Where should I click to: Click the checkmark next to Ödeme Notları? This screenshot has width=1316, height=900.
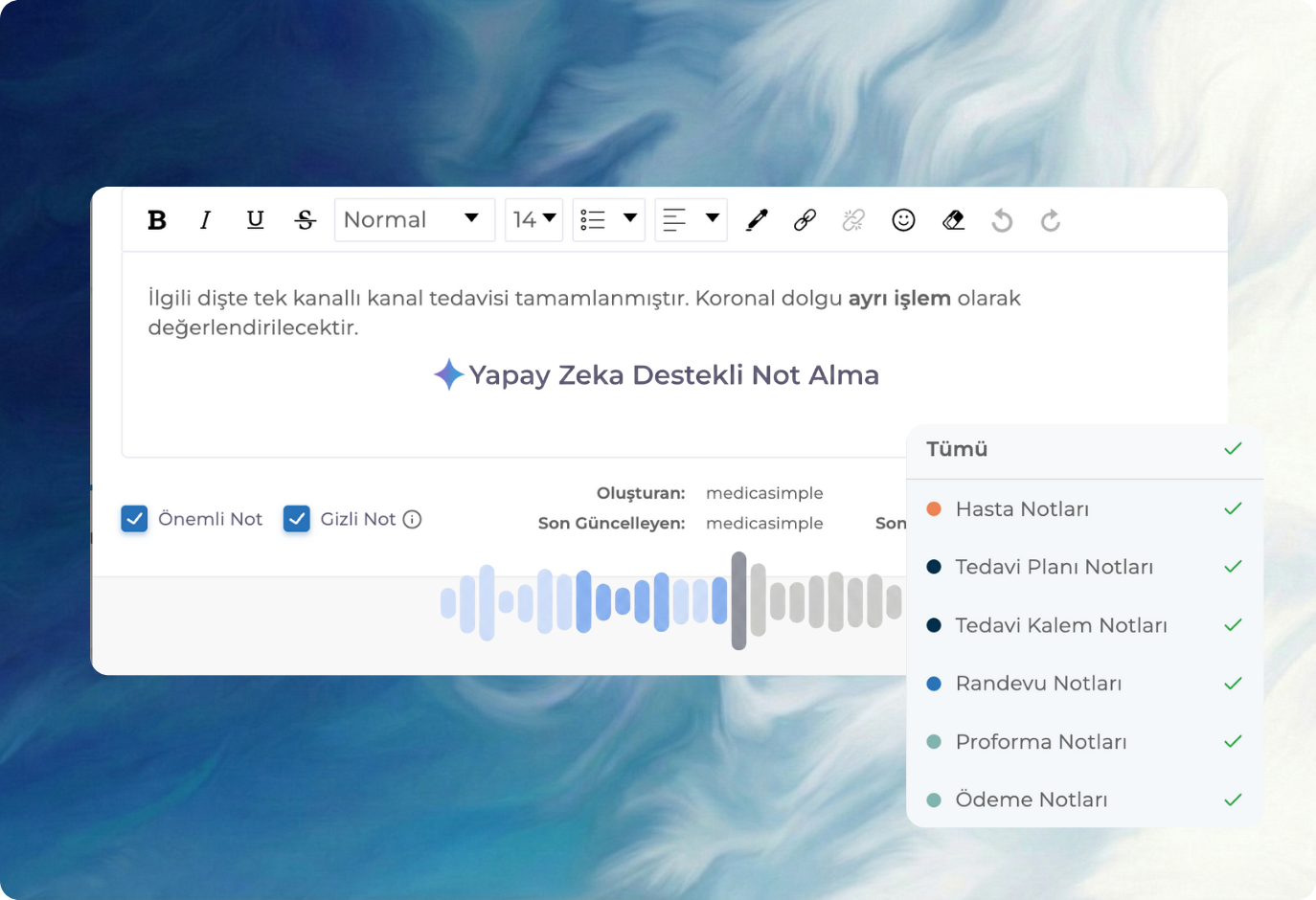click(1233, 799)
